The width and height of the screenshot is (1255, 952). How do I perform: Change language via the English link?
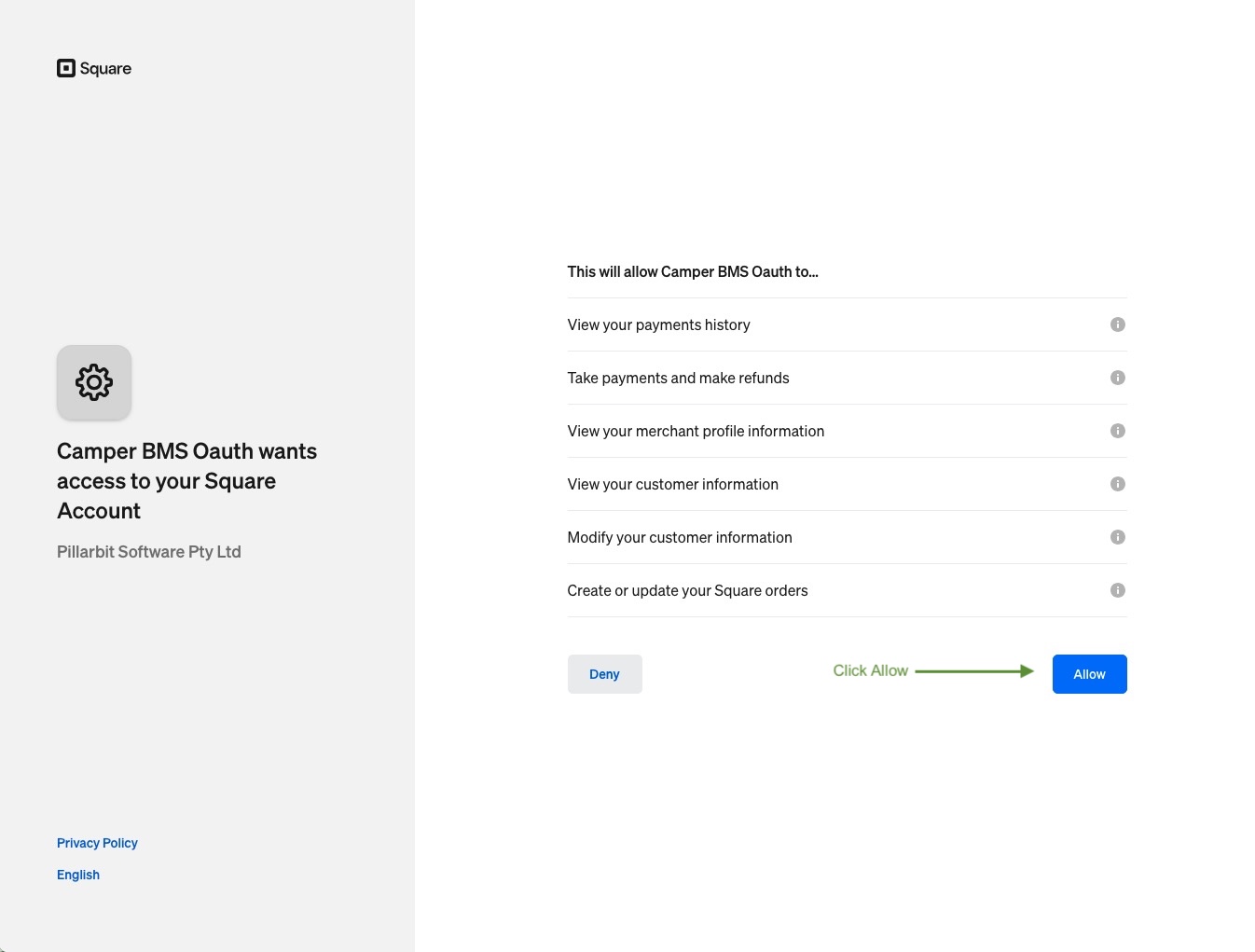click(78, 875)
